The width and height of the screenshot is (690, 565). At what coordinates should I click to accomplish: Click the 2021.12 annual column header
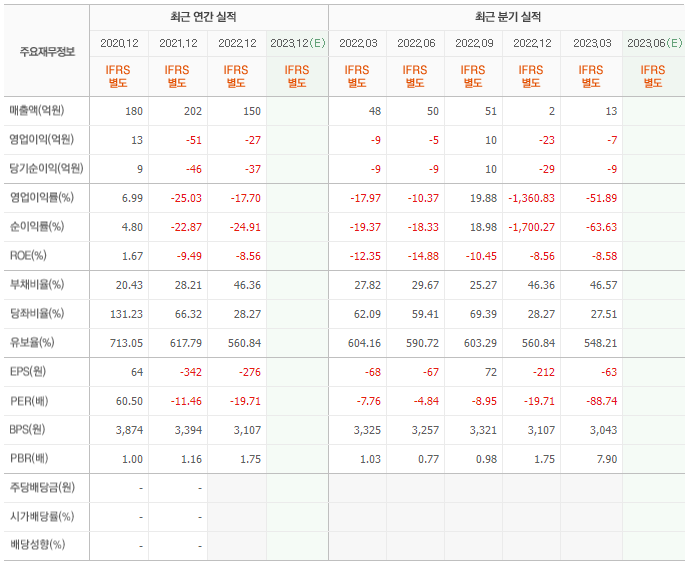[x=178, y=43]
